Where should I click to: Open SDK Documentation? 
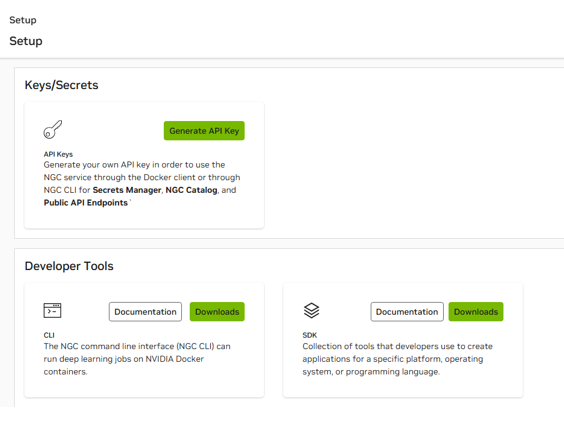407,312
